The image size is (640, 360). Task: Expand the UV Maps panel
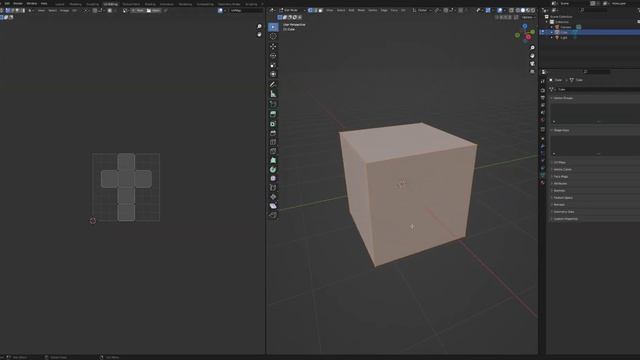560,162
